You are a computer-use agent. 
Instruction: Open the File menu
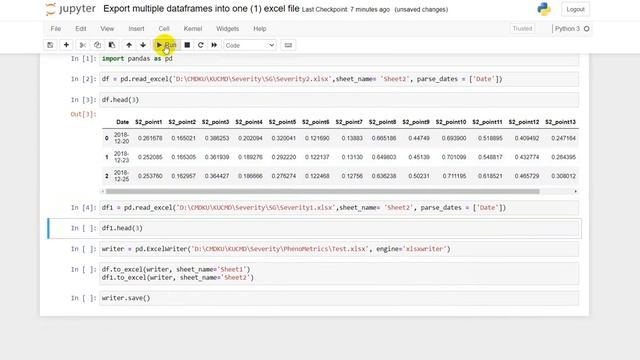(56, 29)
